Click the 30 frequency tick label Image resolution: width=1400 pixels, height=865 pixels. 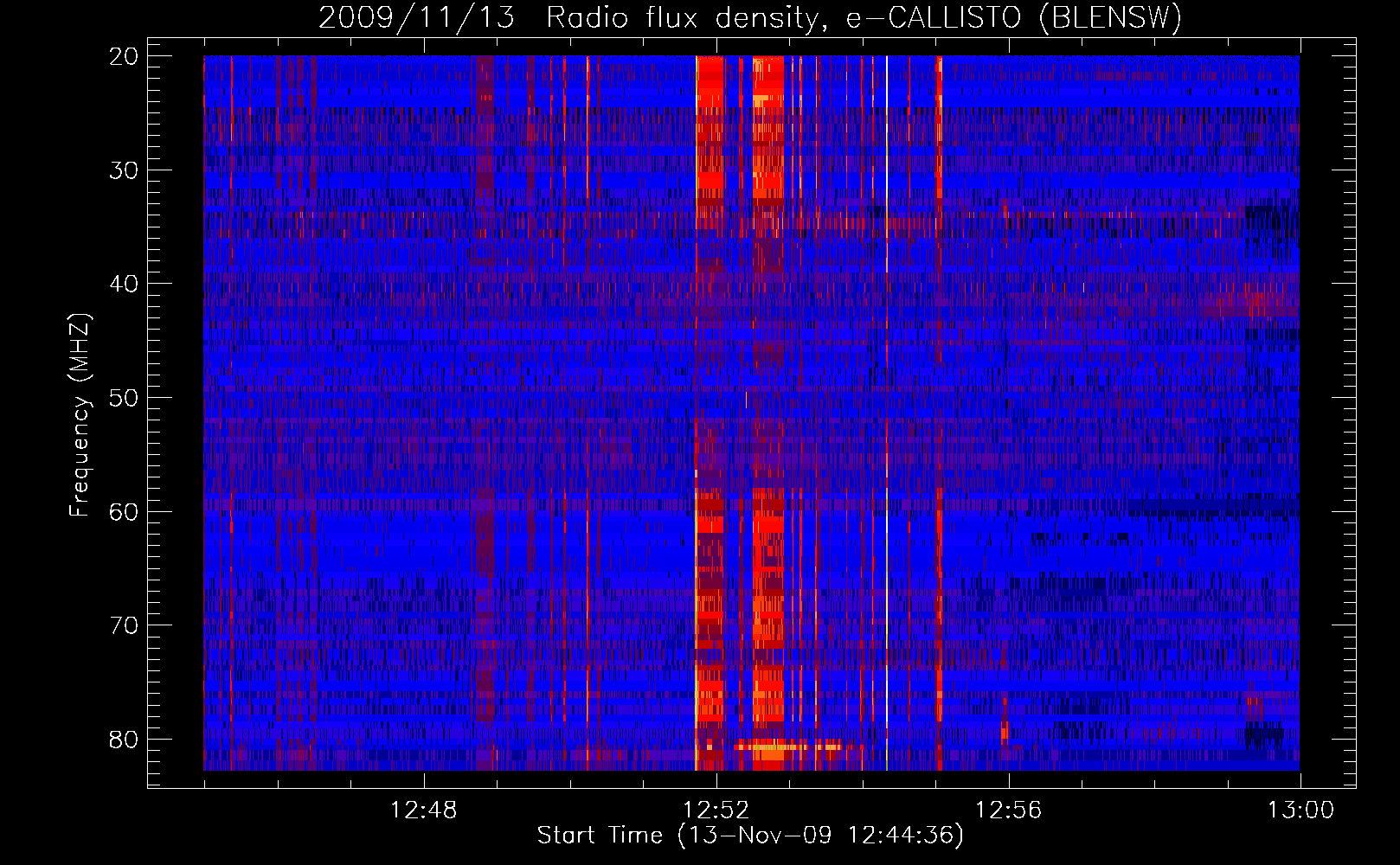[x=124, y=170]
